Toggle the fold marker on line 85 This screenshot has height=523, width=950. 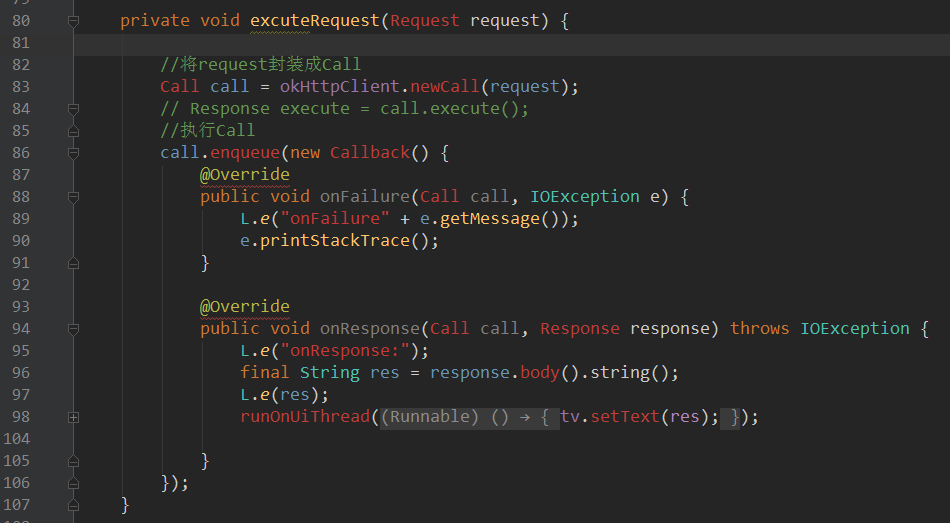[73, 132]
